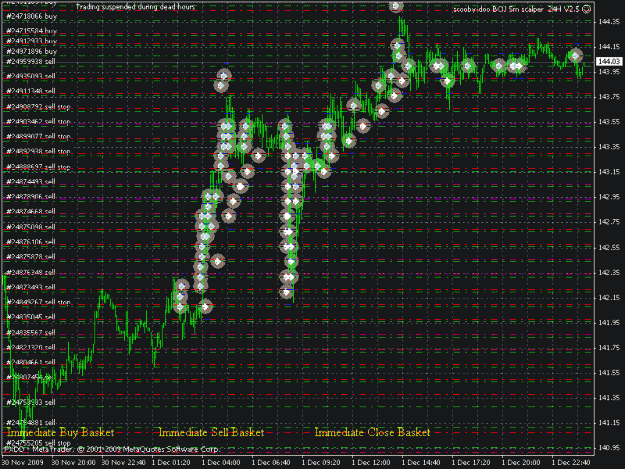Image resolution: width=625 pixels, height=469 pixels.
Task: Click the 30 Nov 2009 time axis label
Action: 22,463
